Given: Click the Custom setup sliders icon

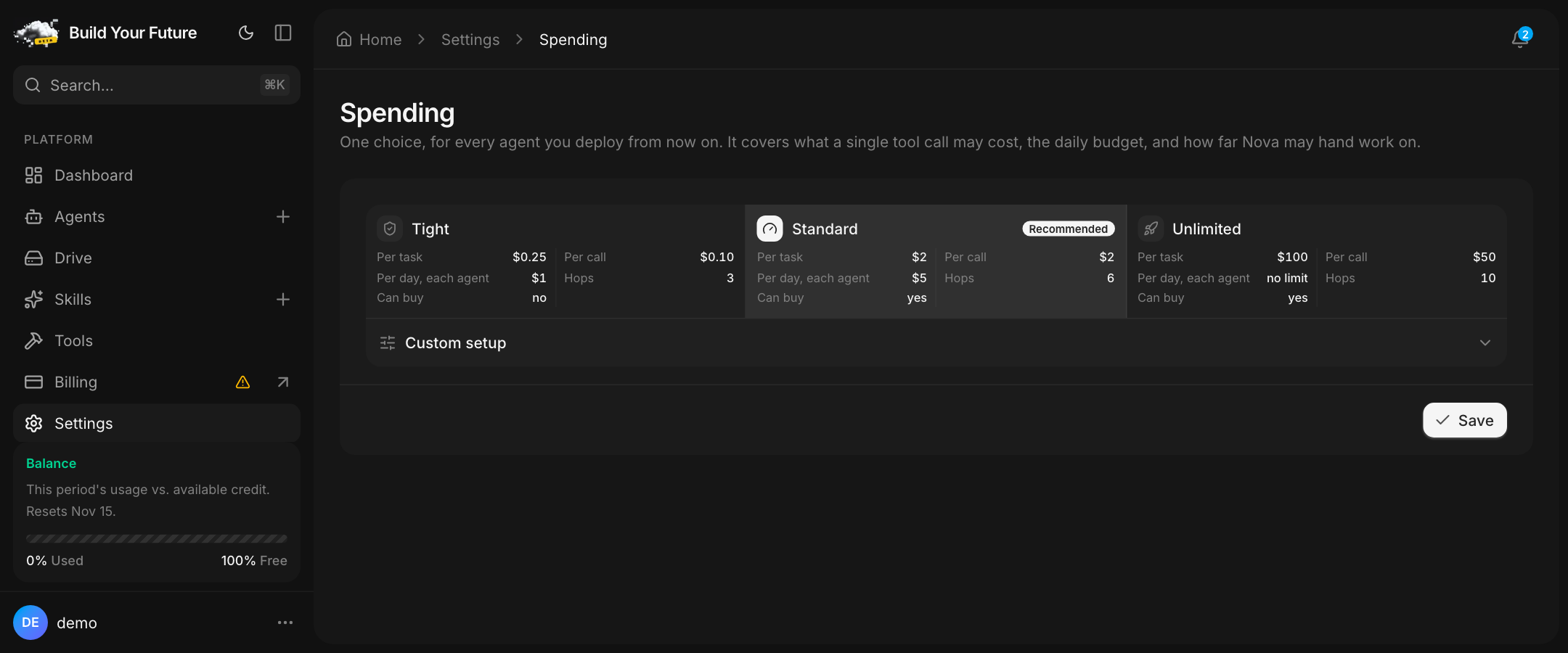Looking at the screenshot, I should pyautogui.click(x=388, y=343).
